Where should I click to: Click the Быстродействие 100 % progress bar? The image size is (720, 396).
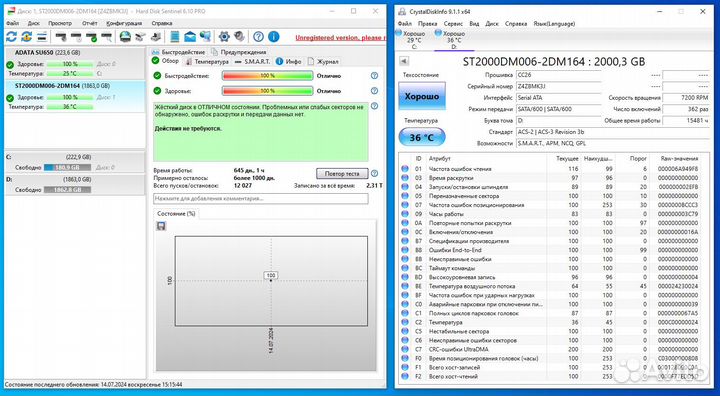click(268, 76)
